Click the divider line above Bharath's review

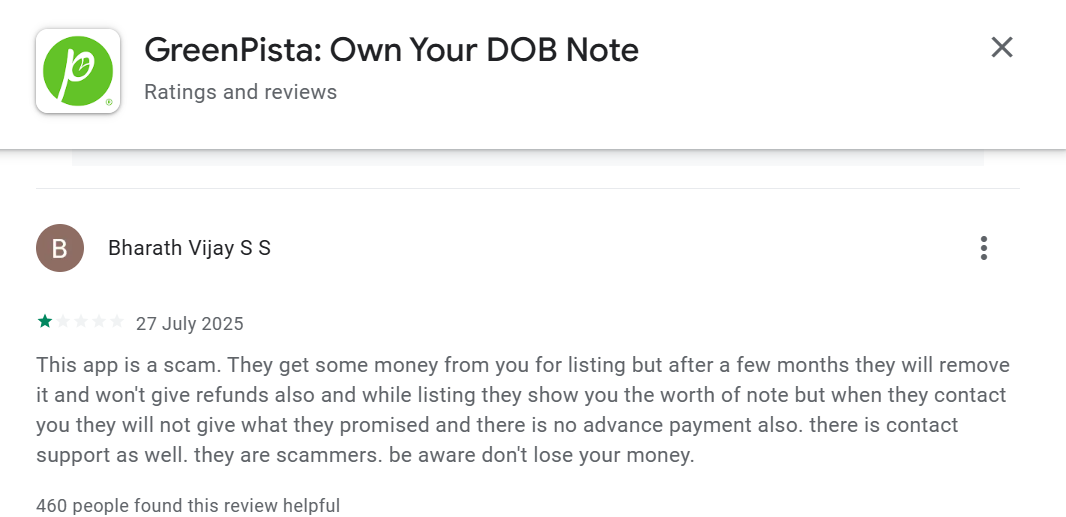click(x=528, y=188)
